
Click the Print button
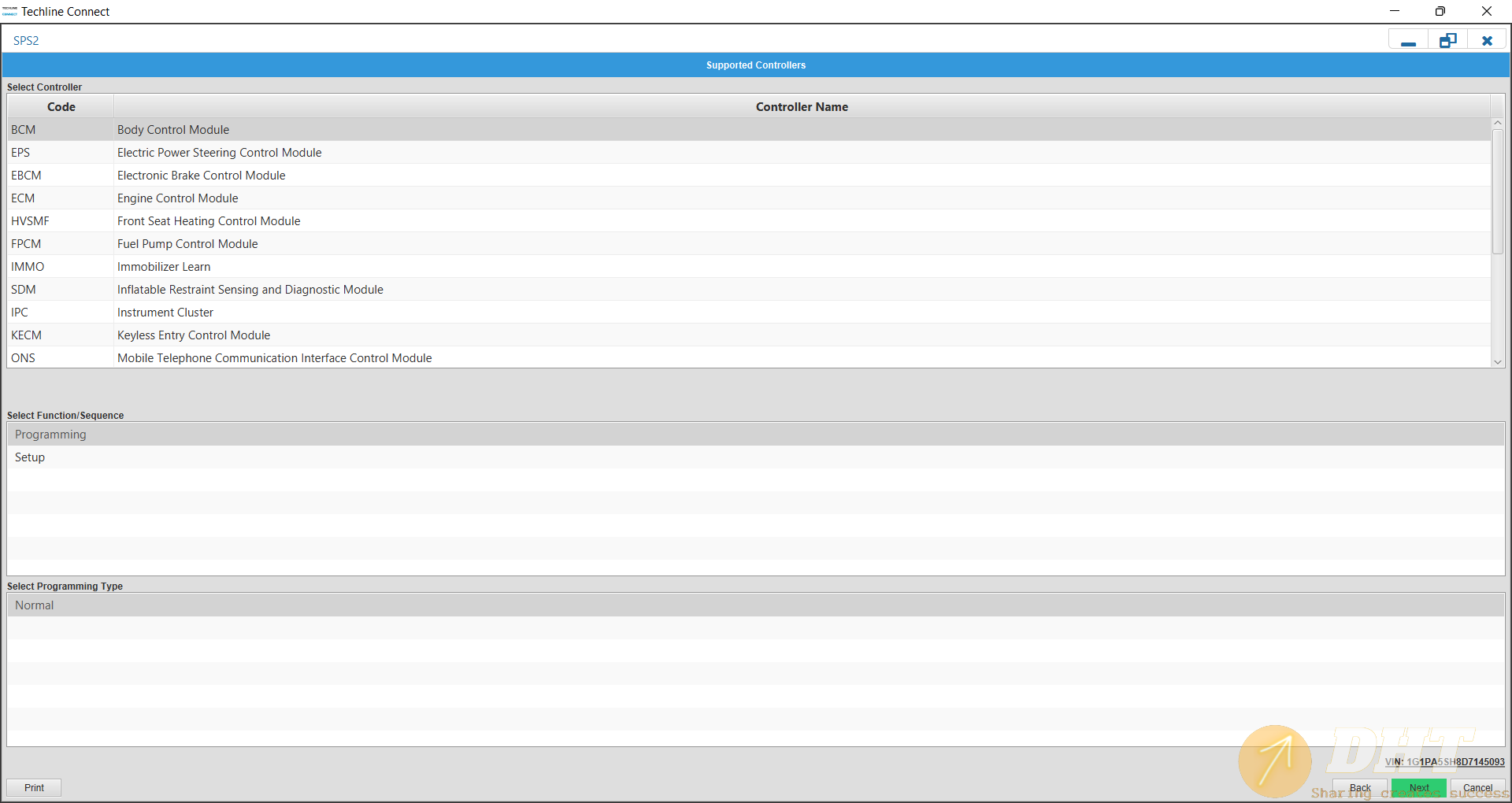[34, 787]
